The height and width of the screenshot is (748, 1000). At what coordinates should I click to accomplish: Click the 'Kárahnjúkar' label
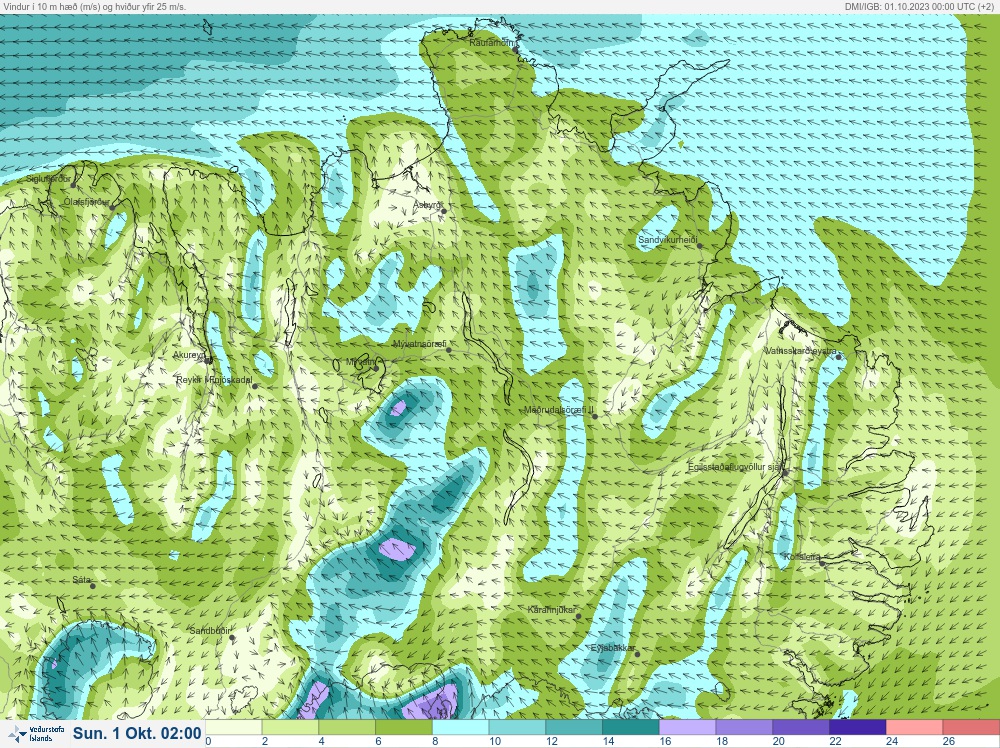(552, 610)
